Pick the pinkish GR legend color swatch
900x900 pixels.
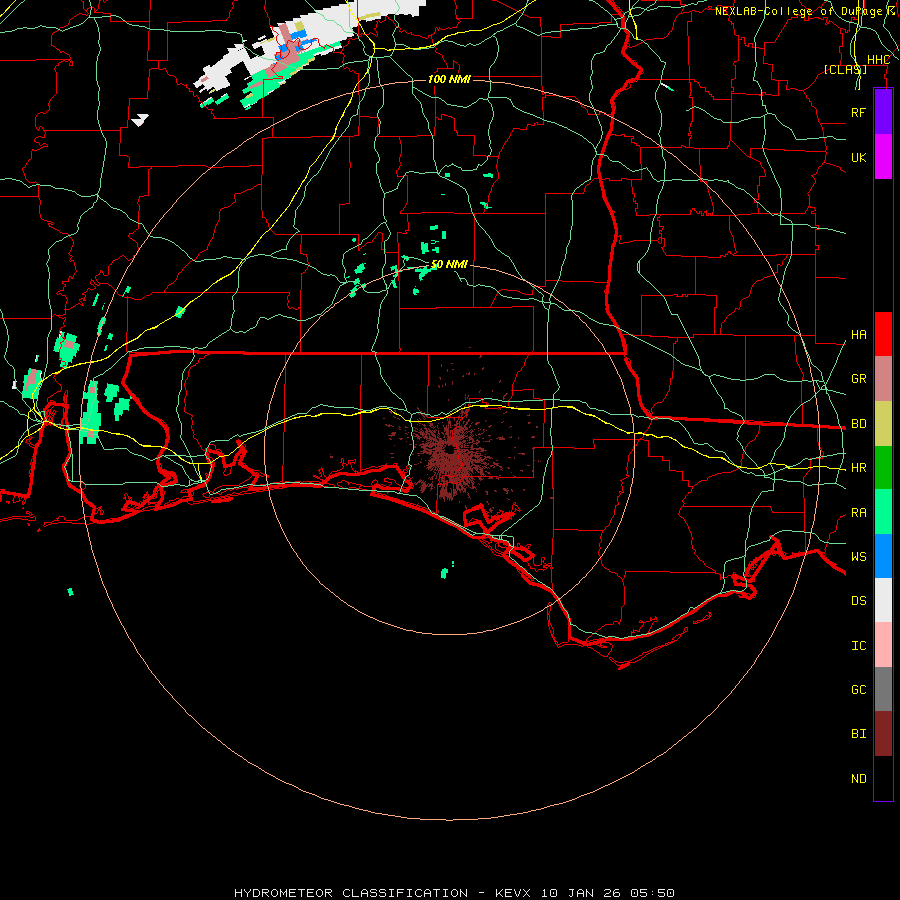pyautogui.click(x=883, y=379)
